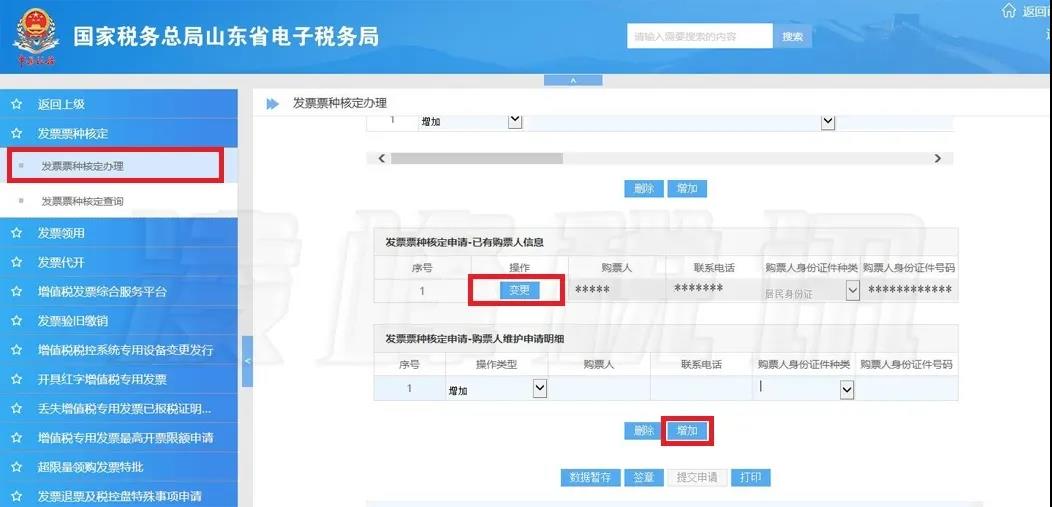Open 增值税发票综合服务平台 menu item
This screenshot has height=507, width=1052.
[102, 292]
